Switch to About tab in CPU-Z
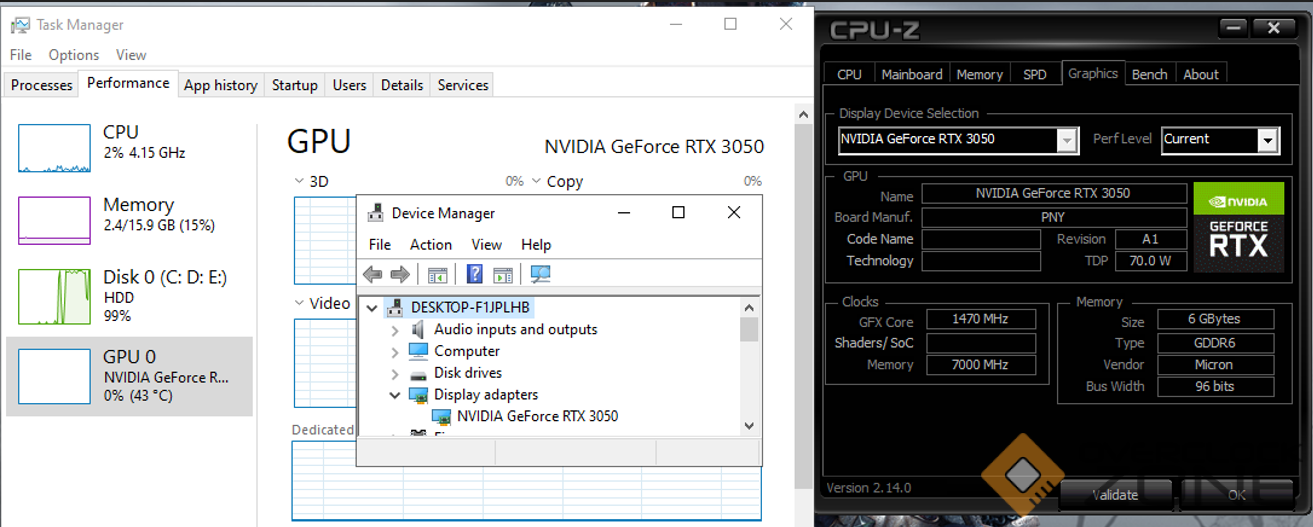 point(1201,74)
